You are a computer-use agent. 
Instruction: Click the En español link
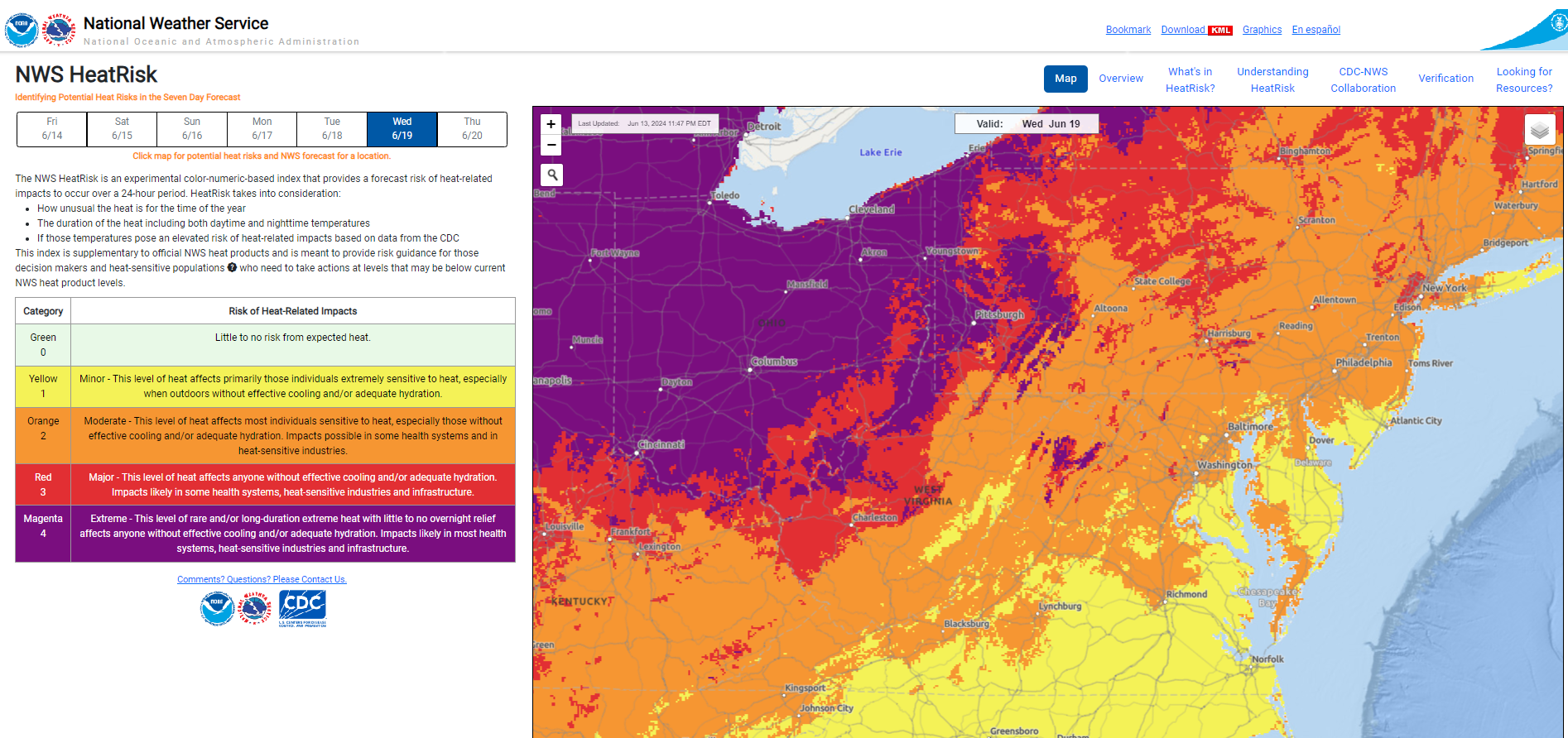point(1315,30)
